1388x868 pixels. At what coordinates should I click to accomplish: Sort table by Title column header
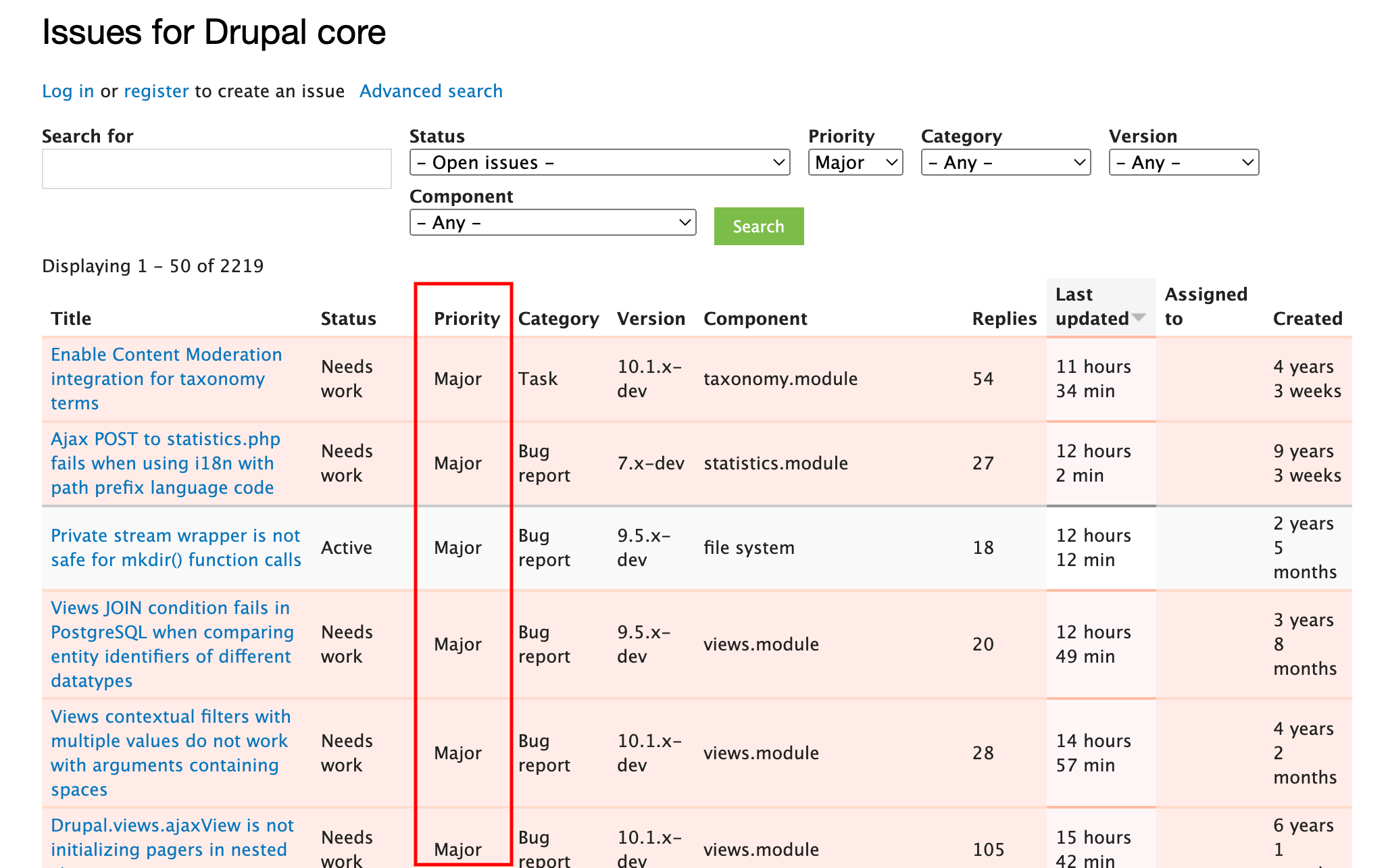tap(71, 319)
